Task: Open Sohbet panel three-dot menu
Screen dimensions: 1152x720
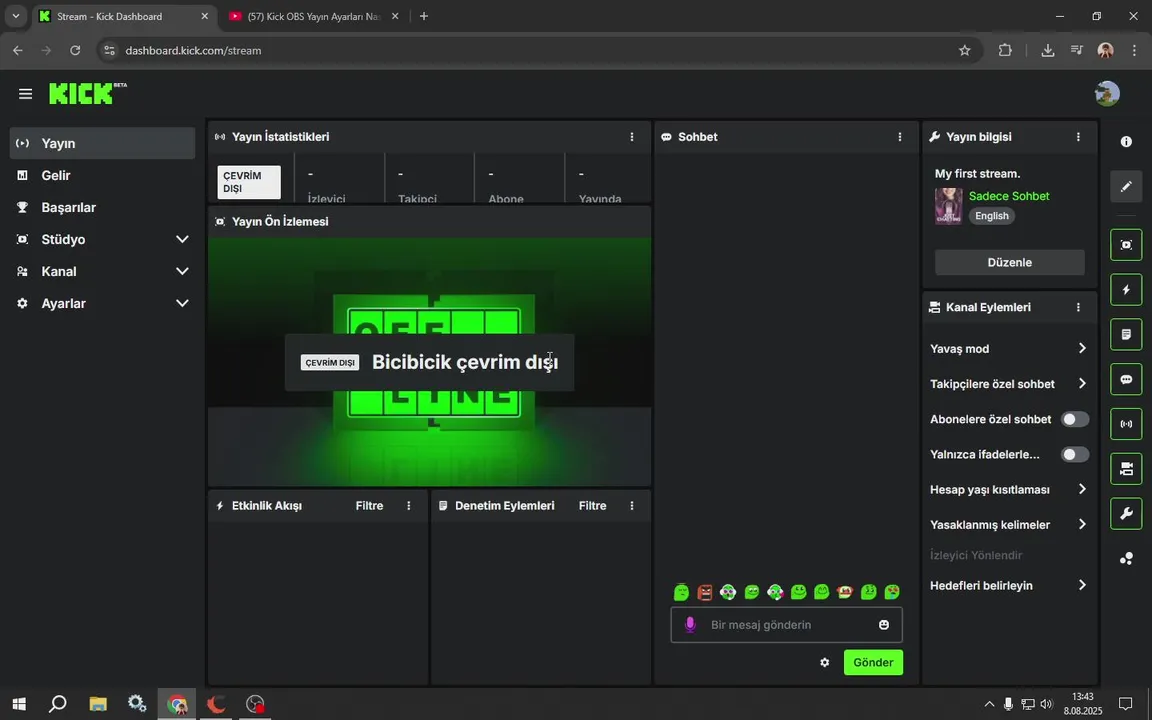Action: [x=899, y=137]
